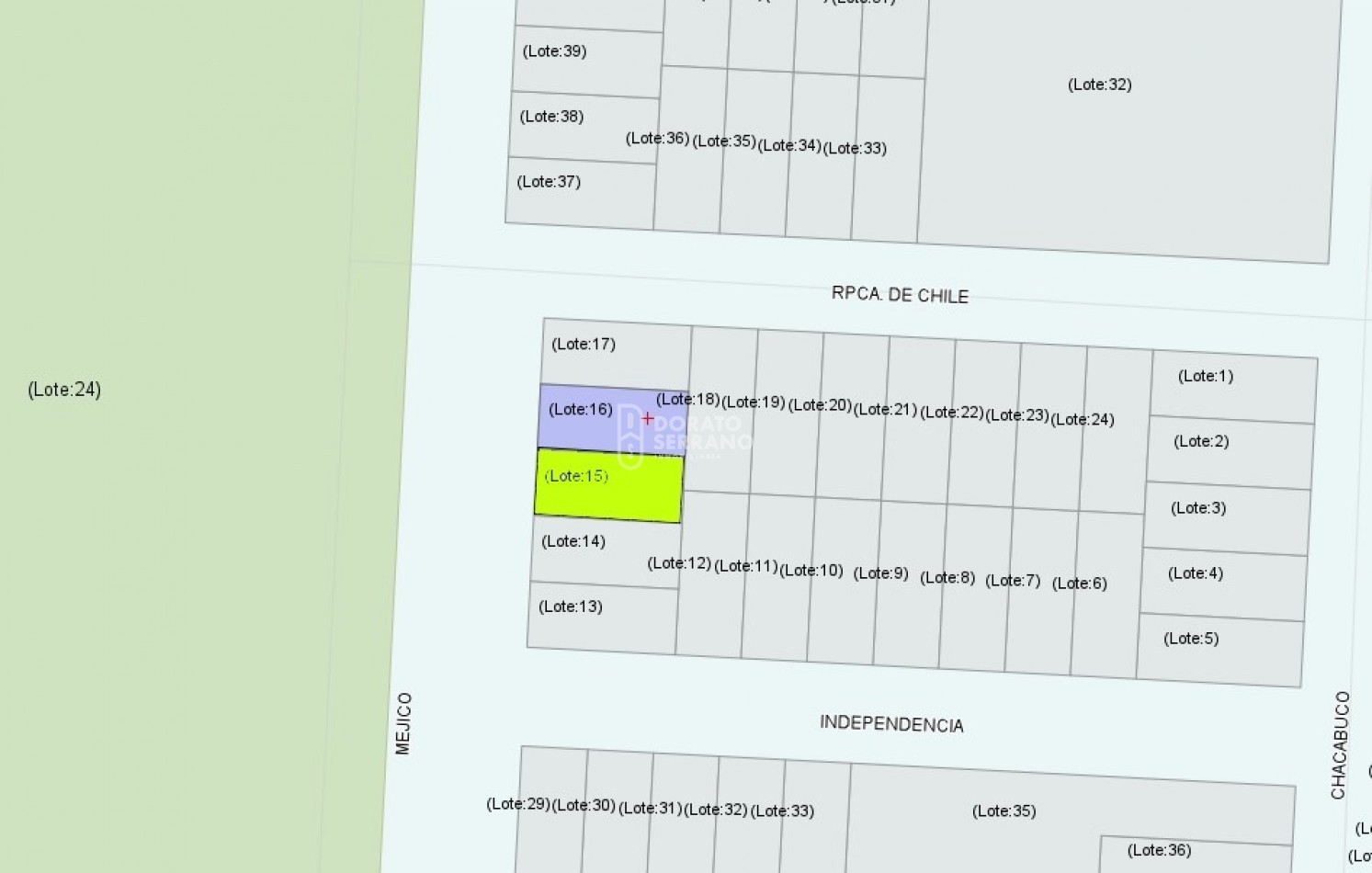
Task: Click the INDEPENDENCIA street label
Action: [x=891, y=724]
